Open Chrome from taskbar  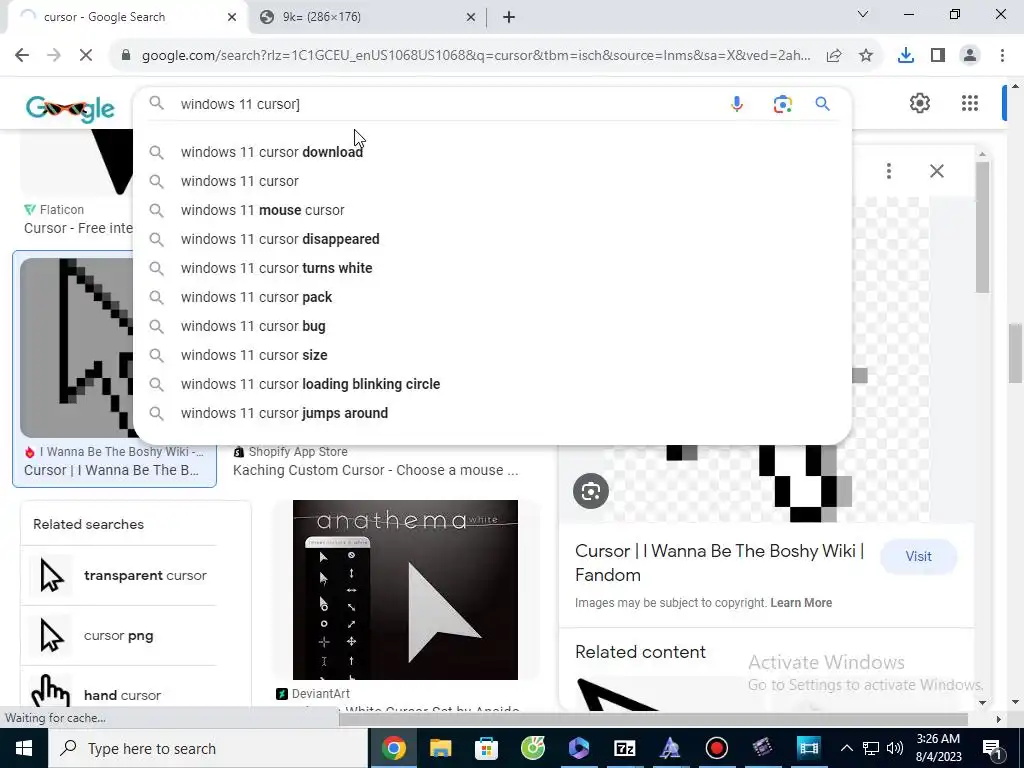point(394,748)
